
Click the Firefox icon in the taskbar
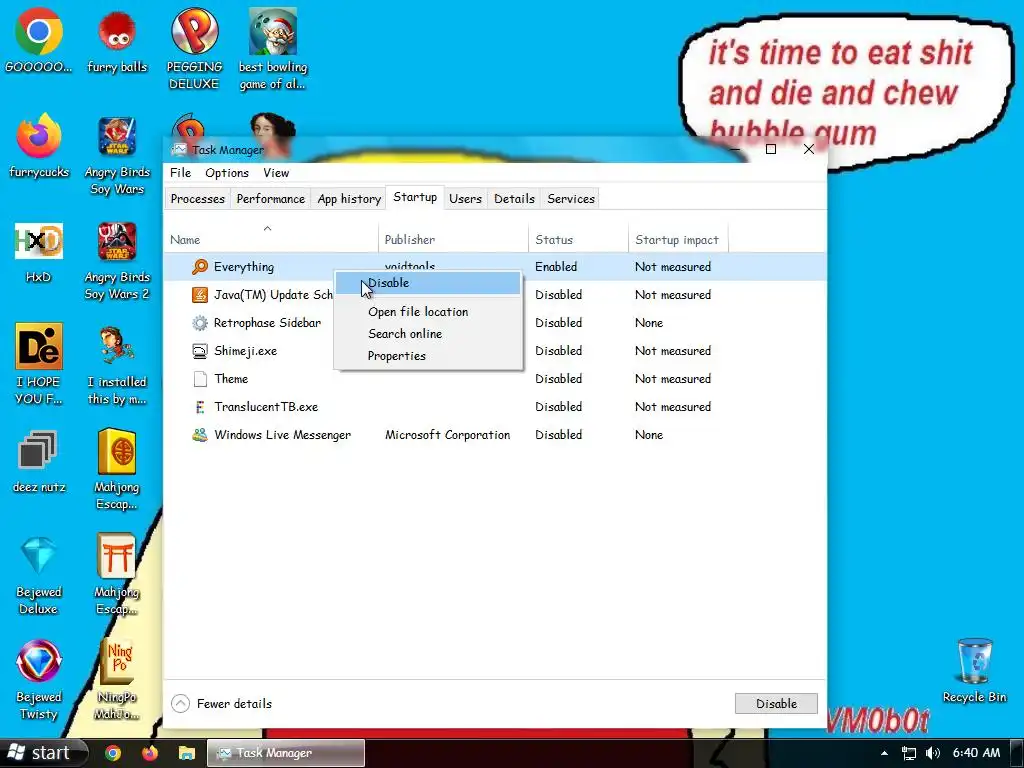coord(150,754)
